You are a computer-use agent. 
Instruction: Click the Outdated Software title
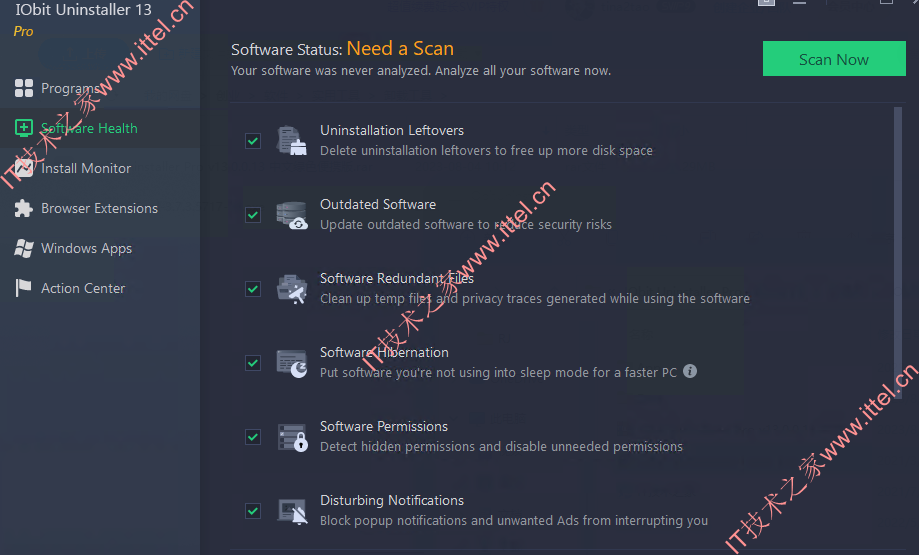coord(377,204)
